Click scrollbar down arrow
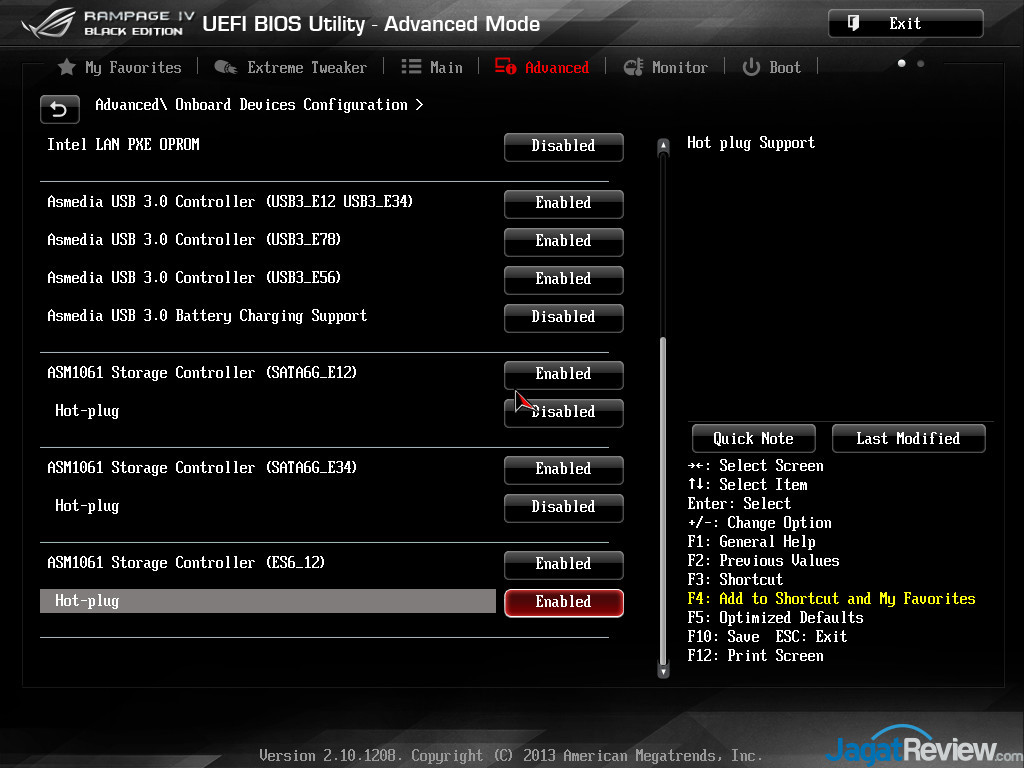 [662, 672]
